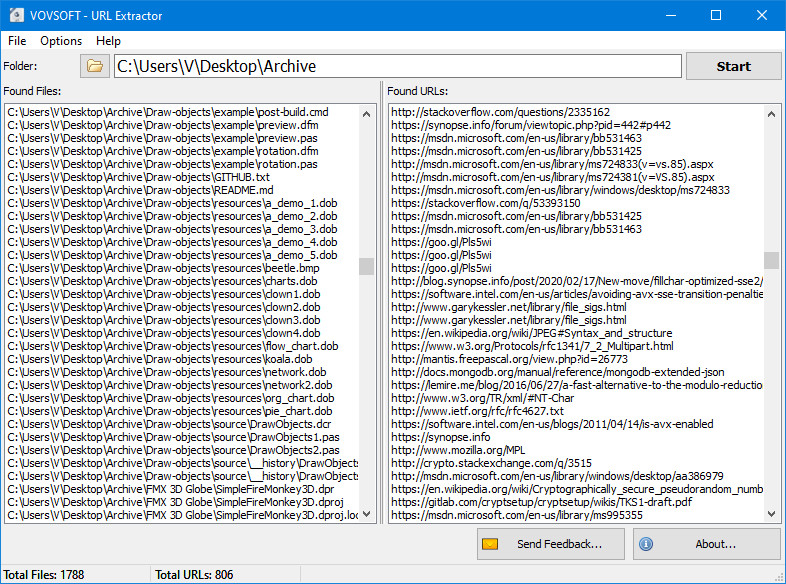
Task: Select the w3.org/TR/xml/#NT-Char URL
Action: tap(576, 398)
